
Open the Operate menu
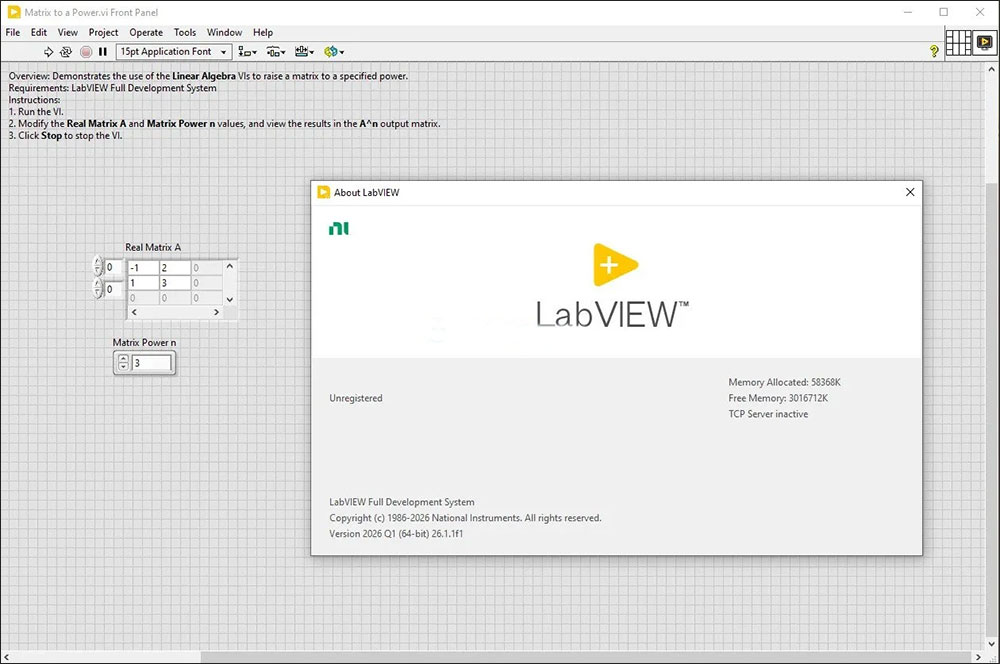pyautogui.click(x=146, y=33)
